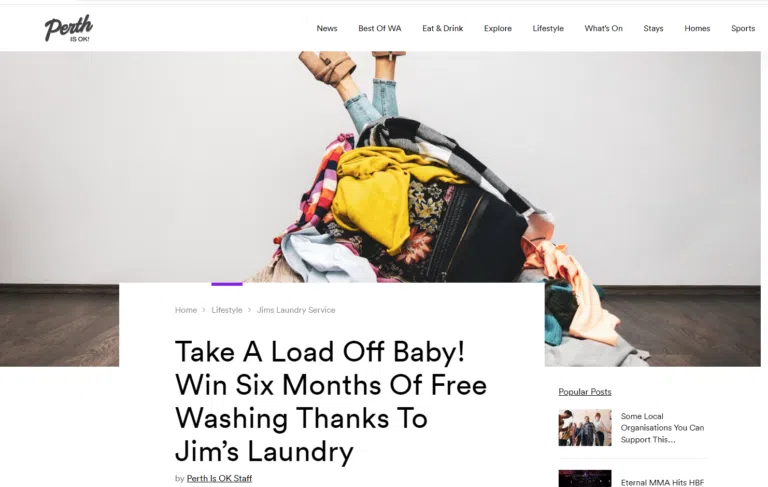Open the Eternal MMA post thumbnail
Viewport: 768px width, 487px height.
pyautogui.click(x=585, y=479)
